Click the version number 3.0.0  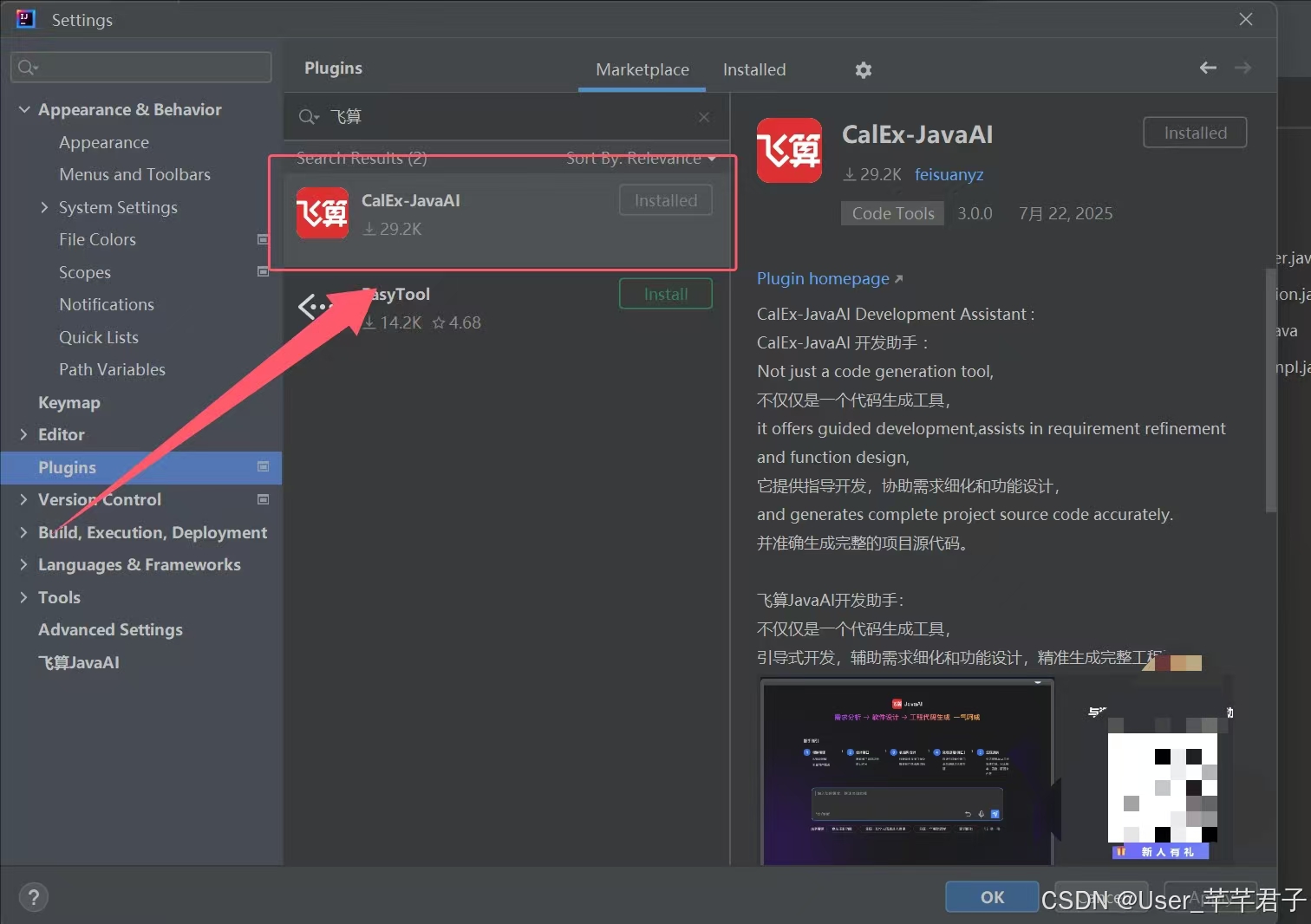(x=975, y=213)
